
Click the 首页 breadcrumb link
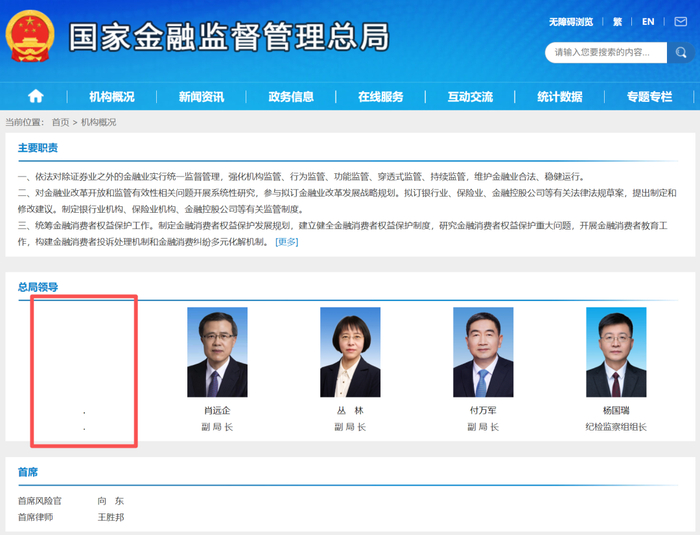[61, 122]
